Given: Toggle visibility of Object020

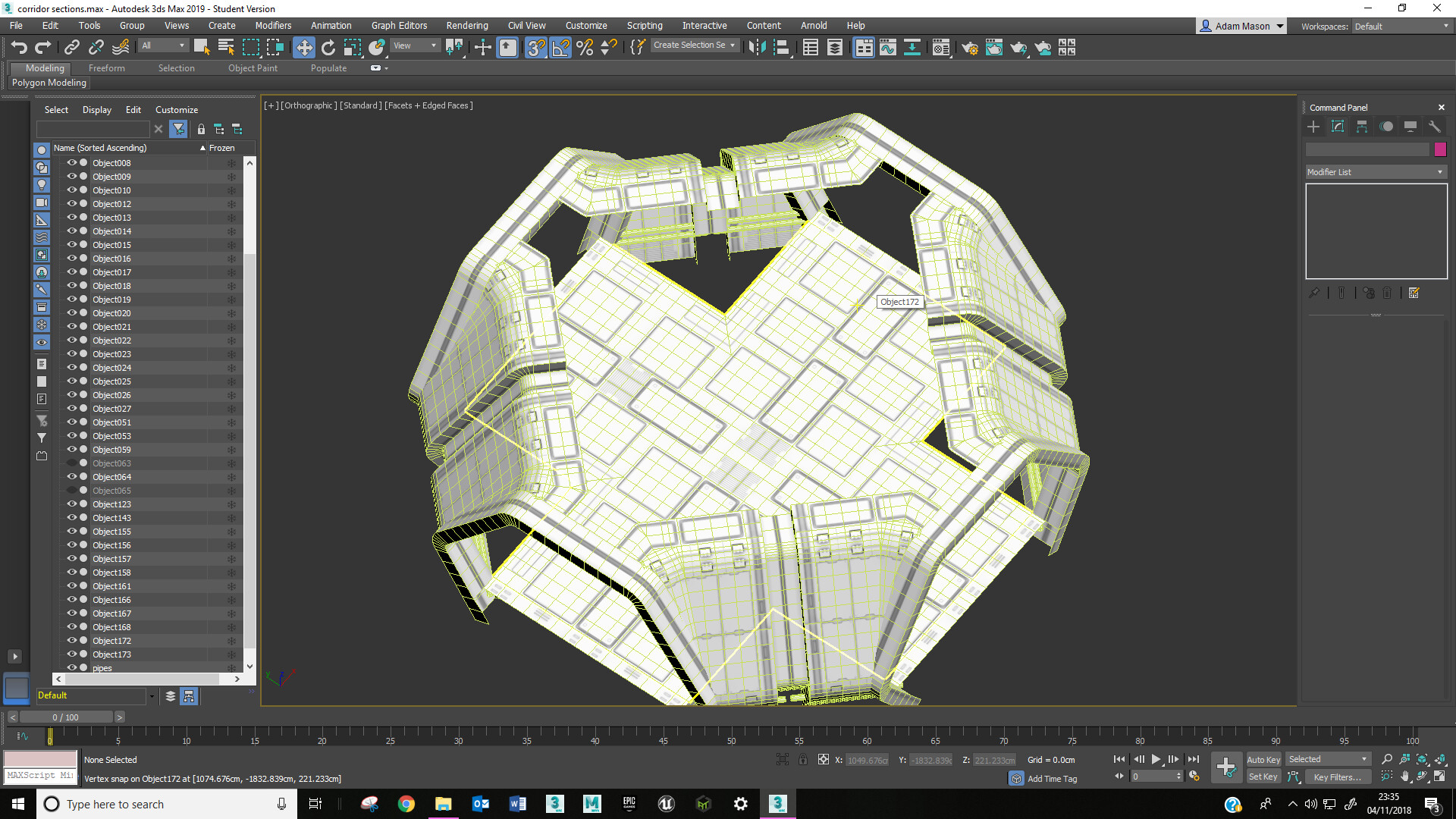Looking at the screenshot, I should coord(72,312).
